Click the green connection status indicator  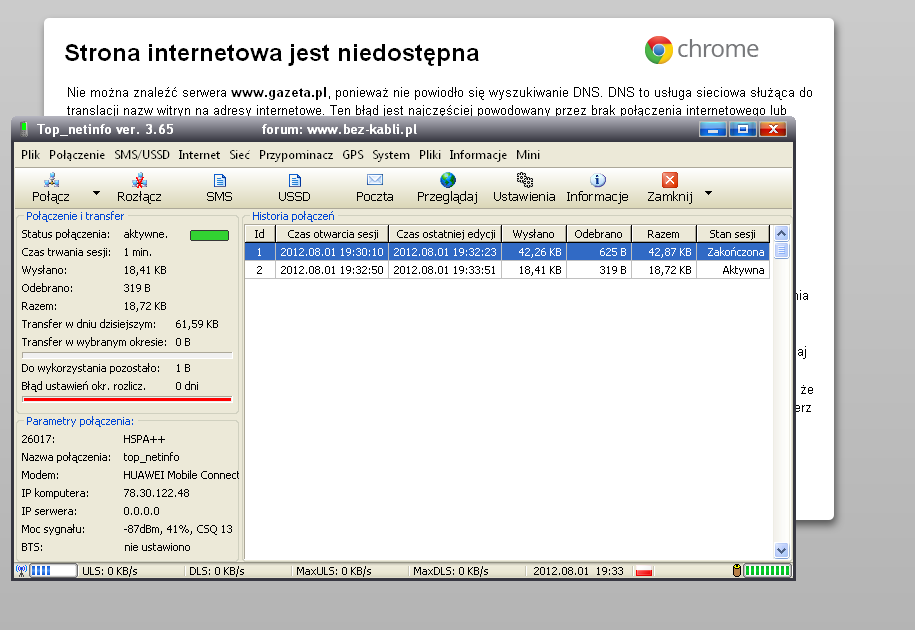[x=209, y=235]
